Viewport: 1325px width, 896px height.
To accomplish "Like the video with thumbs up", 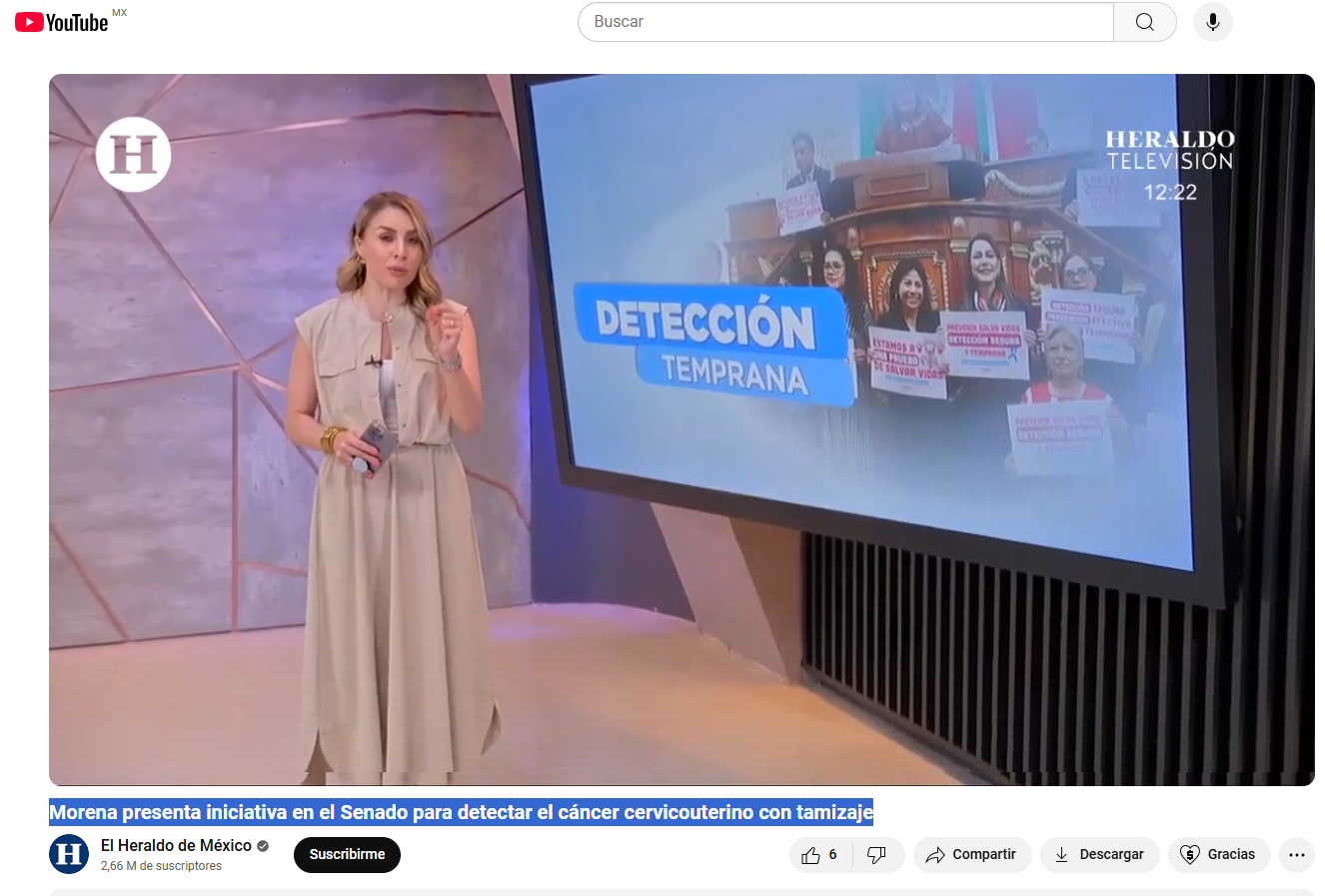I will pyautogui.click(x=820, y=855).
